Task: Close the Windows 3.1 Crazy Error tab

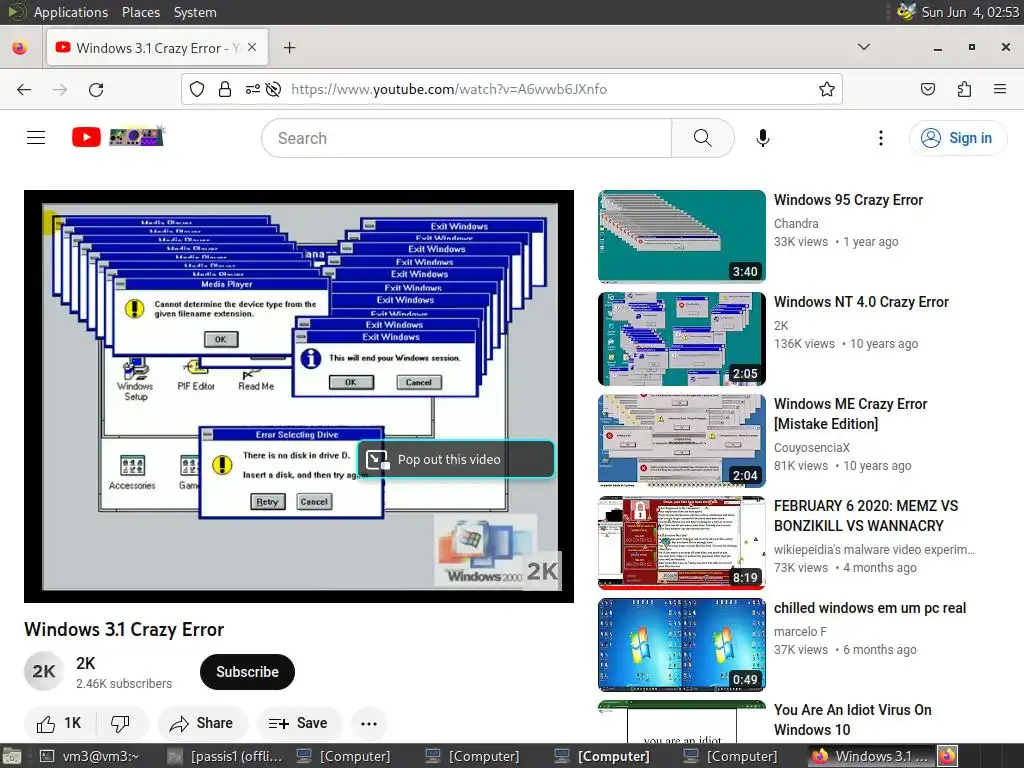Action: [x=252, y=48]
